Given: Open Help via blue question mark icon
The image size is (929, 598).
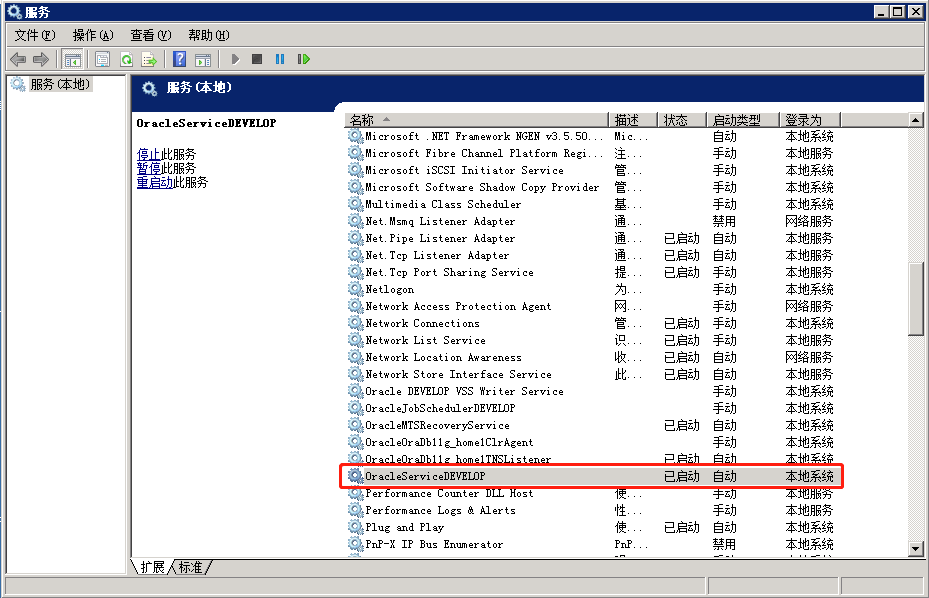Looking at the screenshot, I should 180,59.
